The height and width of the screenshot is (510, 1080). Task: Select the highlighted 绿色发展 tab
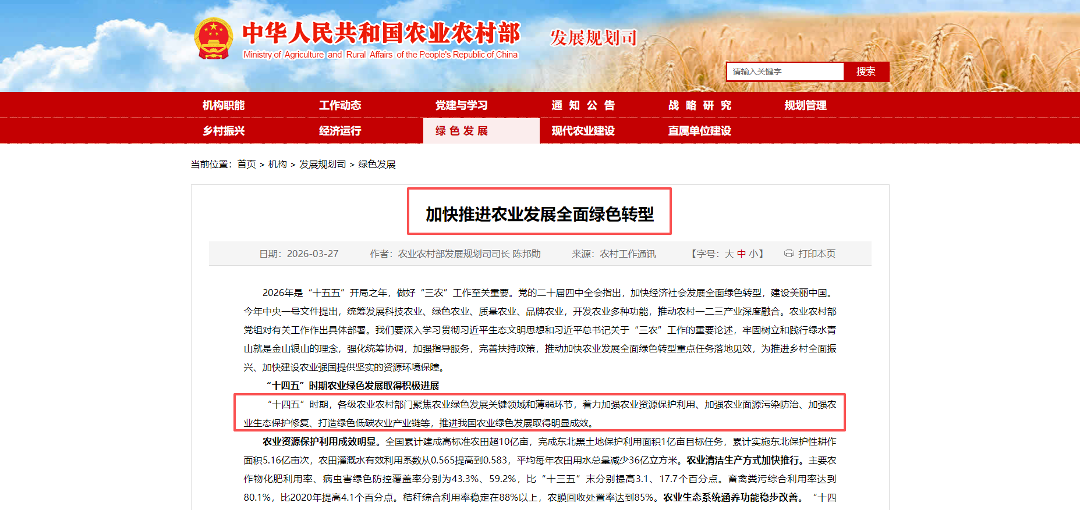point(461,131)
